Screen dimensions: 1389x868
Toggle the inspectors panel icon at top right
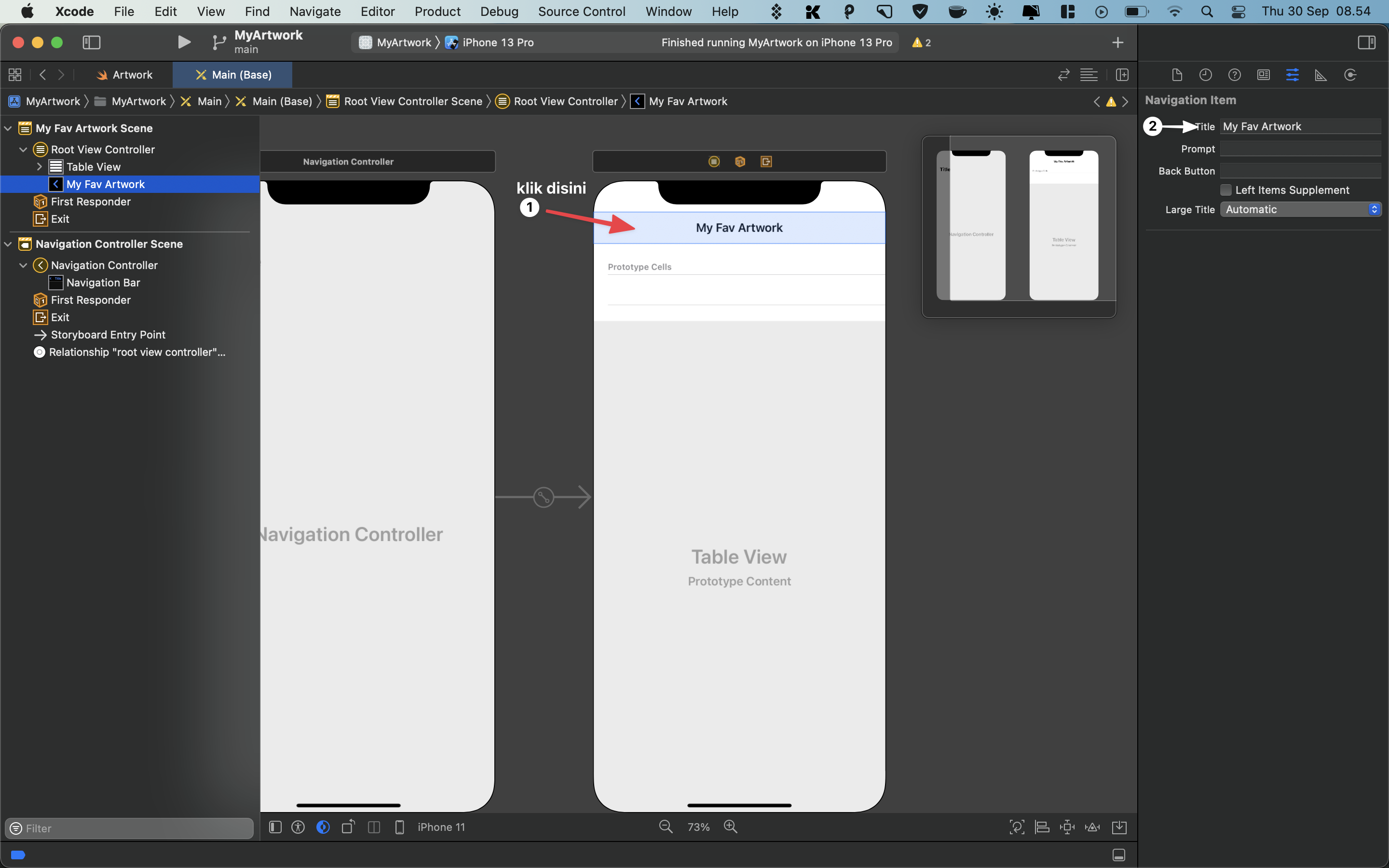[1366, 42]
